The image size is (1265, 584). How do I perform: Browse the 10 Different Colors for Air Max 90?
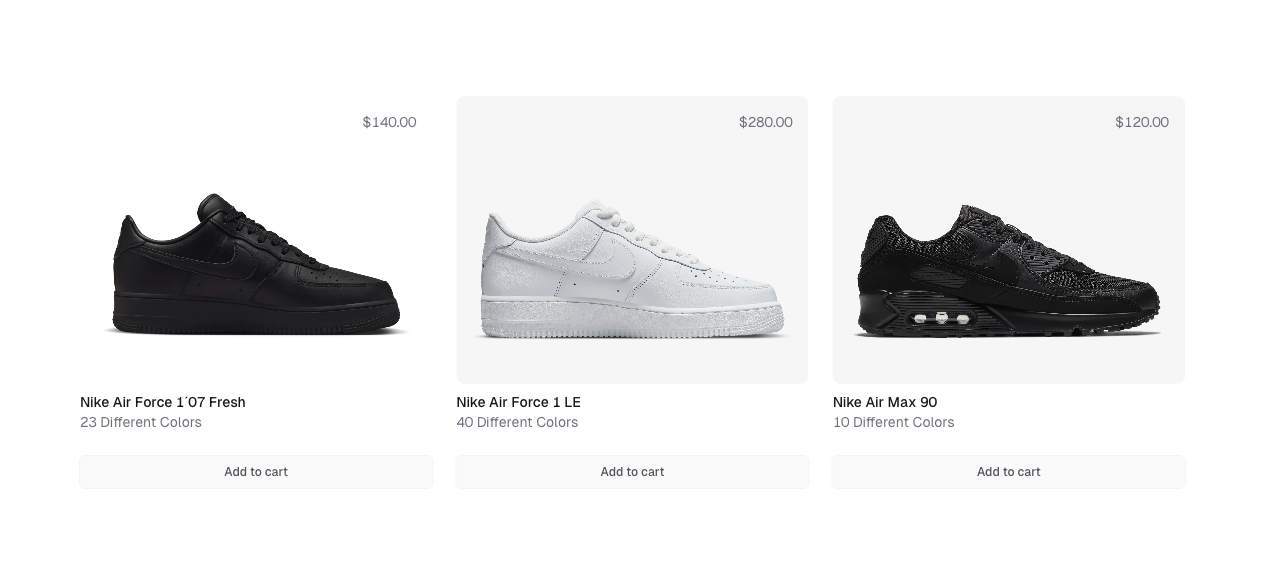coord(893,422)
